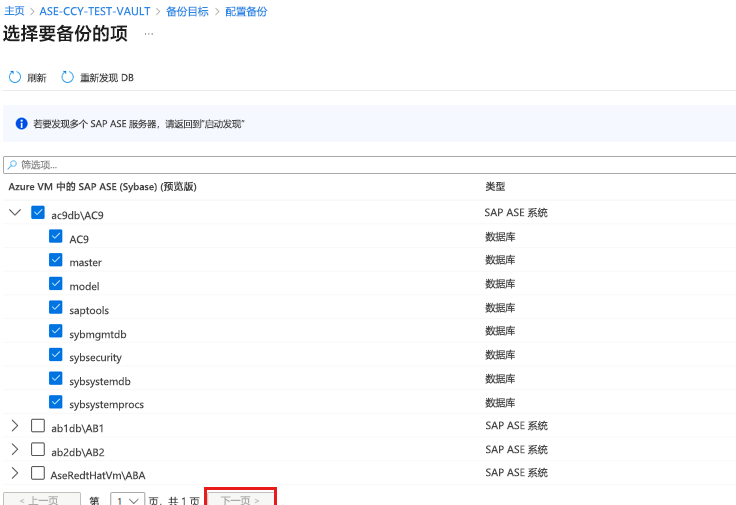
Task: Uncheck the sybmgmtdb database checkbox
Action: tap(56, 331)
